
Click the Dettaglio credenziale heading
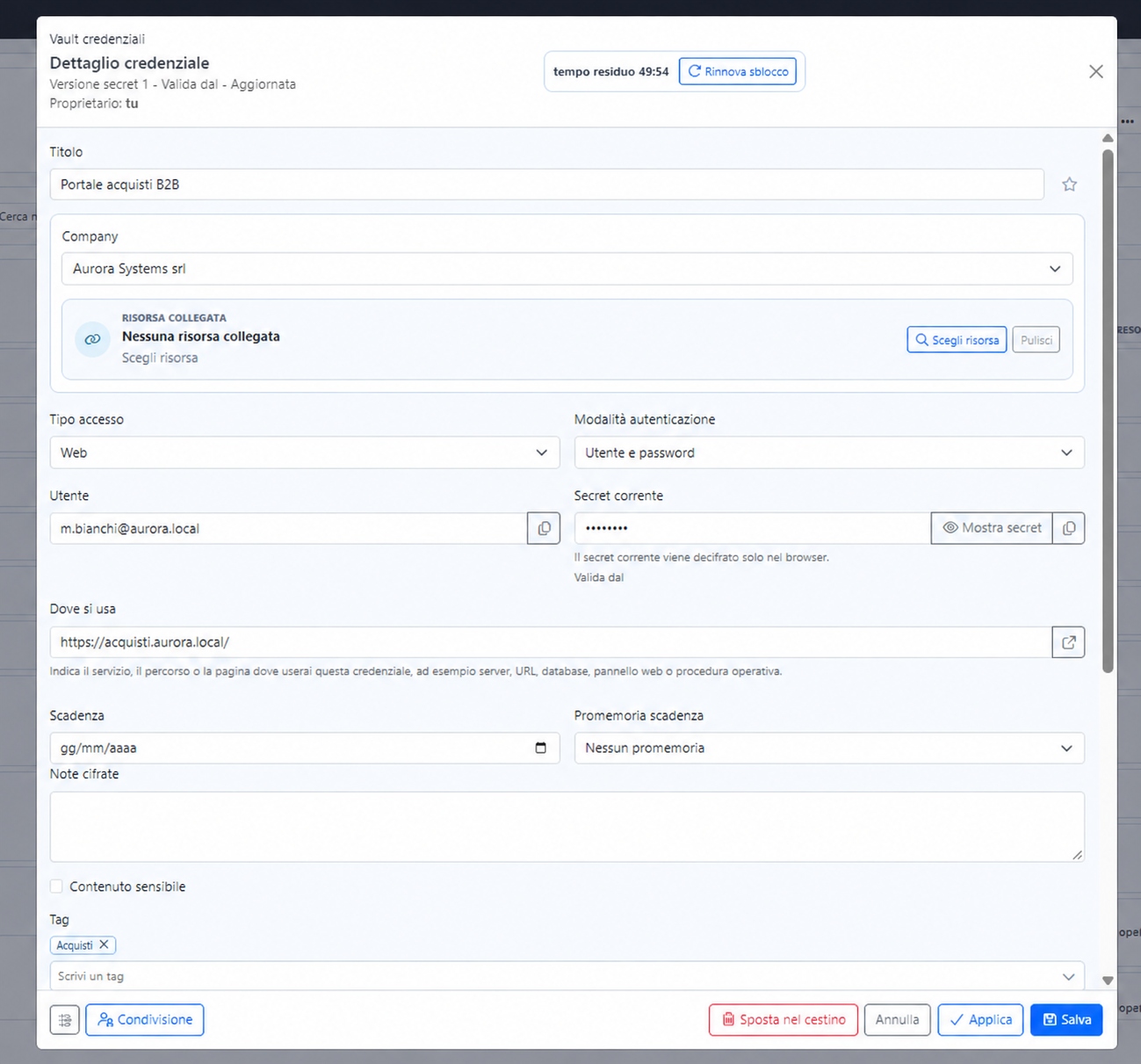129,63
